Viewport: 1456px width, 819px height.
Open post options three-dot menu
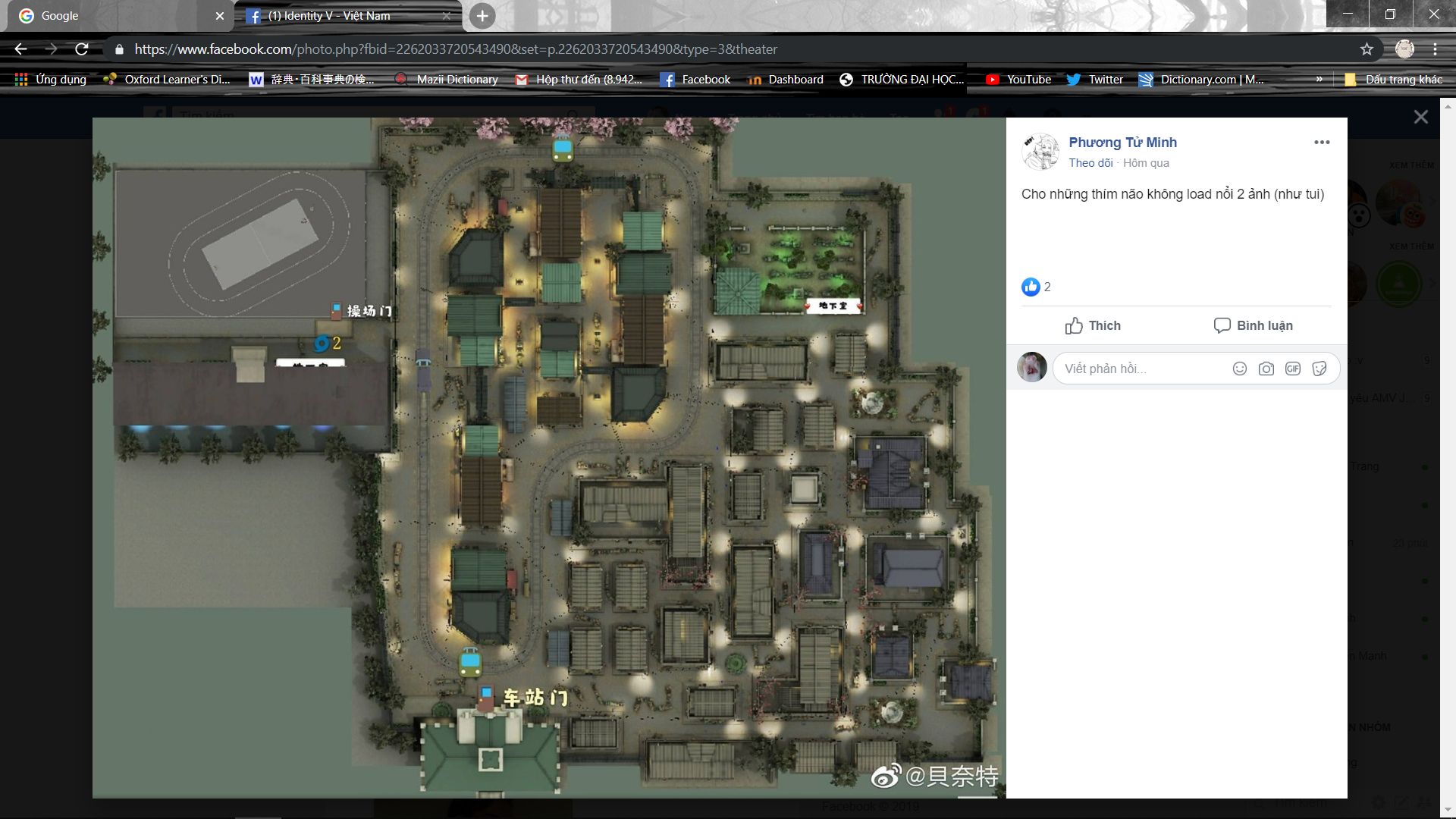pyautogui.click(x=1322, y=143)
